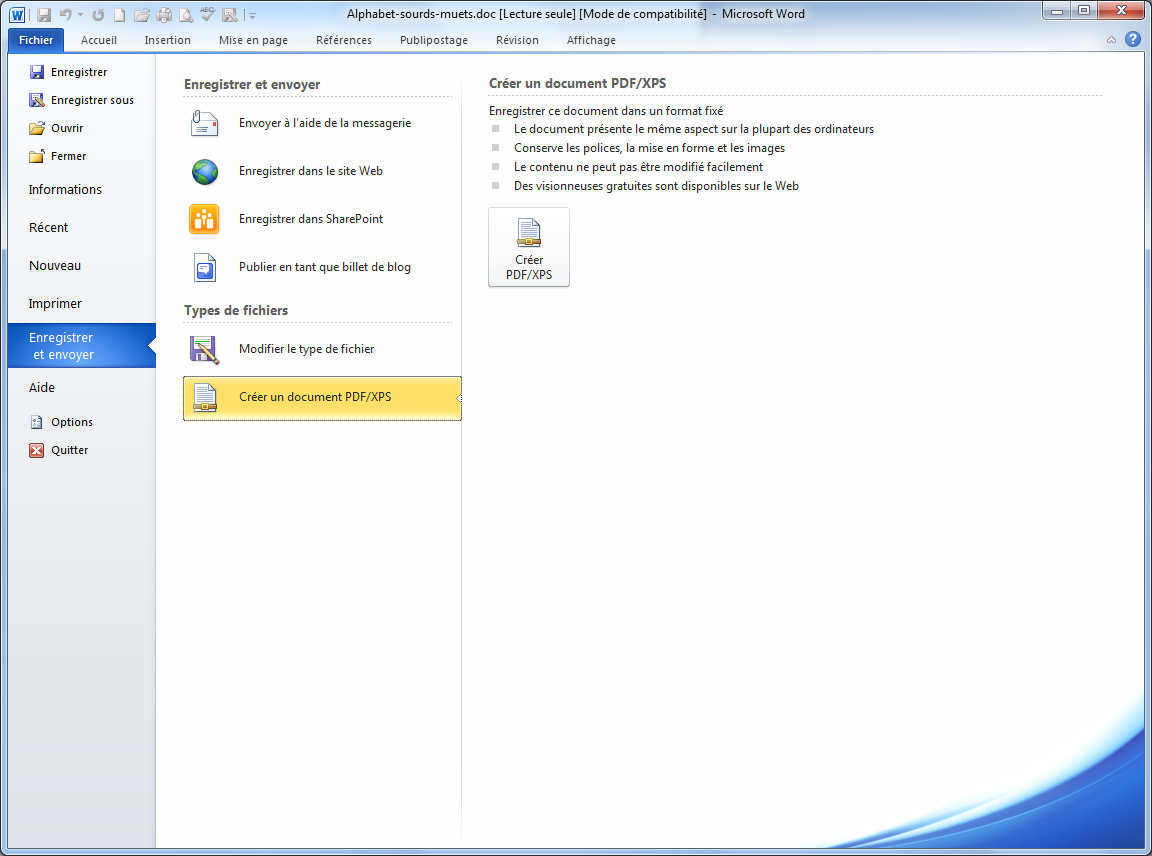Click 'Conserve les polices, la mise en forme et les images'
1152x856 pixels.
(649, 148)
